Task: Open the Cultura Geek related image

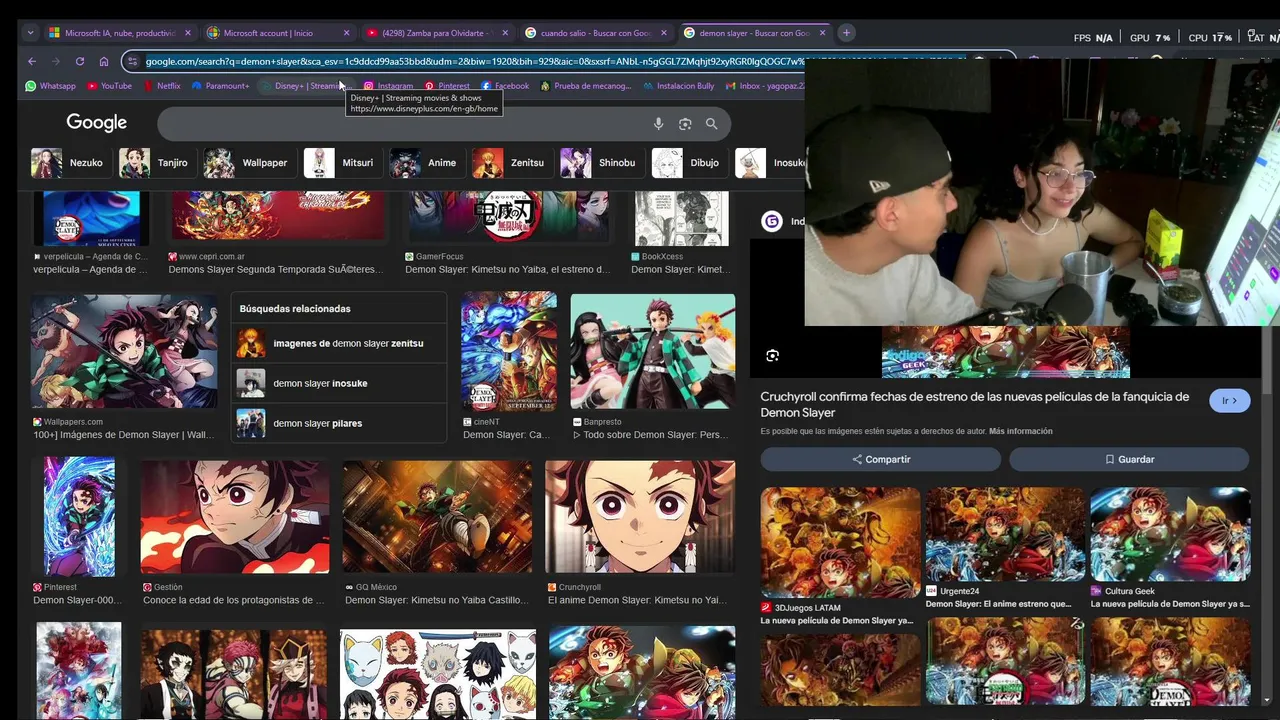Action: coord(1170,535)
